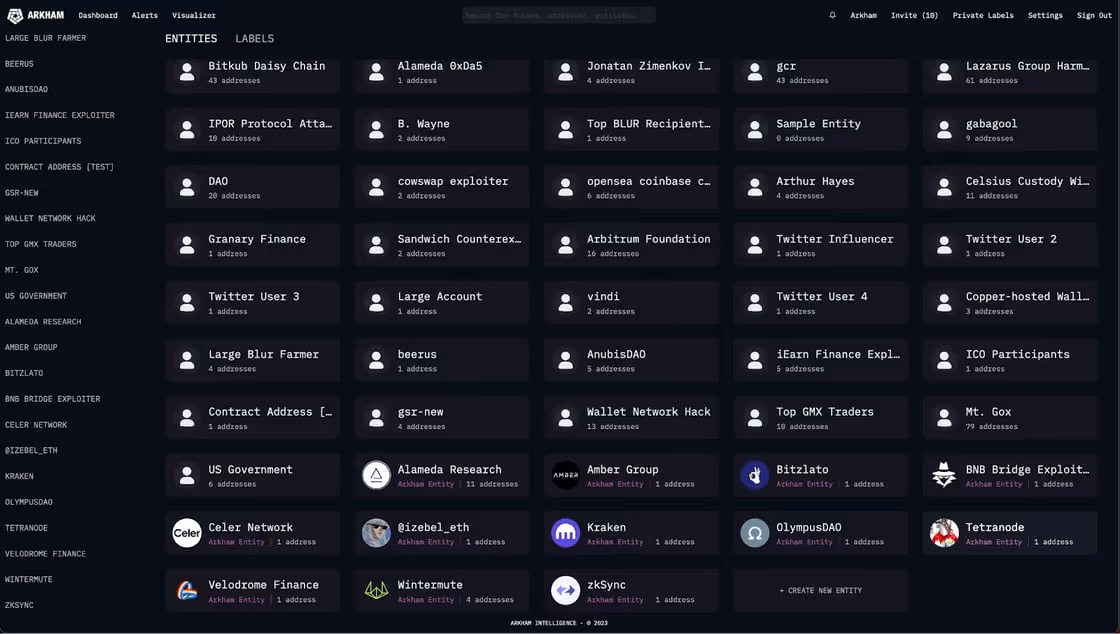Click the US Government avatar icon
Image resolution: width=1120 pixels, height=634 pixels.
coord(187,476)
